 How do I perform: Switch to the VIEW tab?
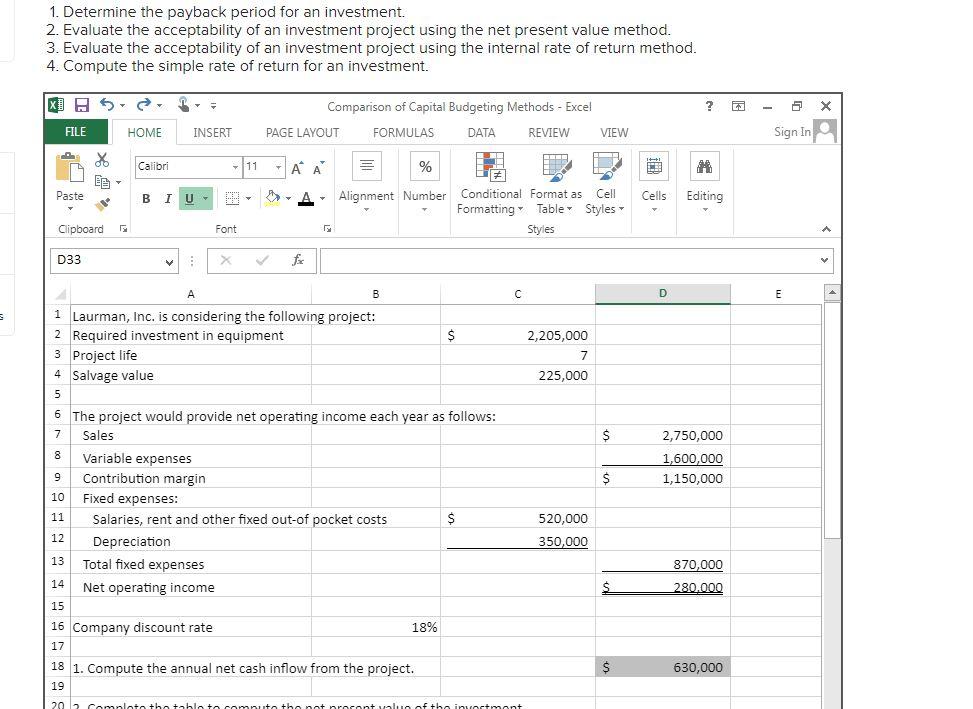pos(614,133)
